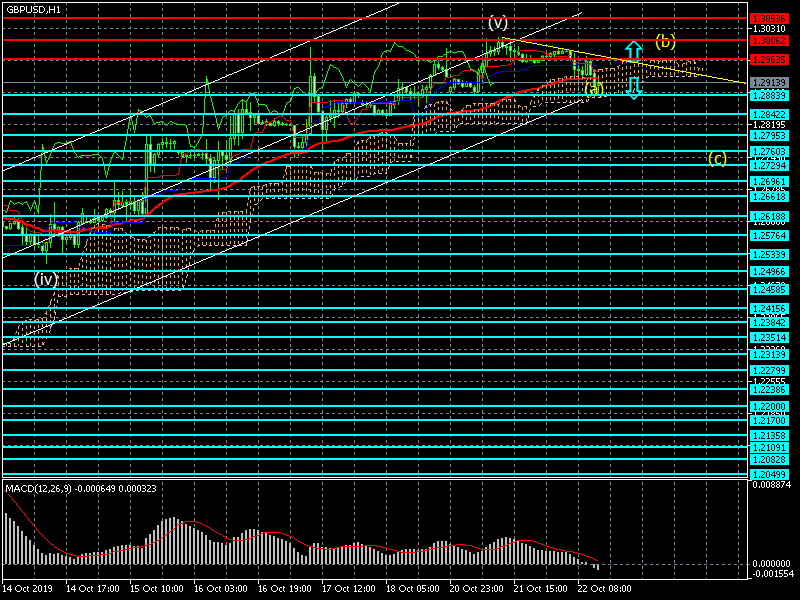The width and height of the screenshot is (800, 600).
Task: Click the 1.22386 level label
Action: point(769,390)
